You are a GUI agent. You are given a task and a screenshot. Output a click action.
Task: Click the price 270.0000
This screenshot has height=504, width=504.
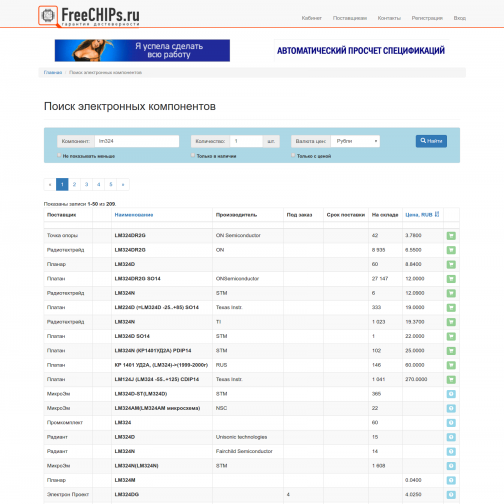point(416,379)
